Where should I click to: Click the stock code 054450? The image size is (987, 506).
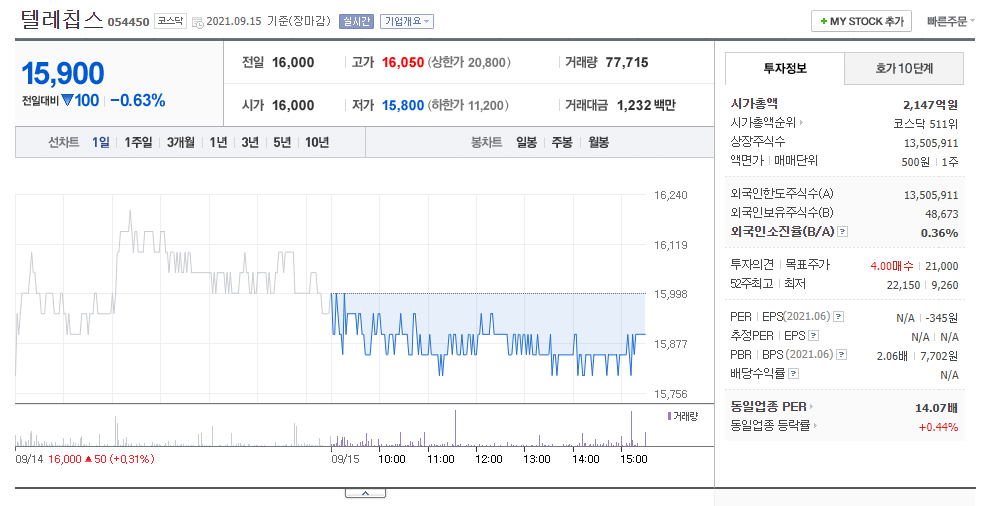point(128,22)
